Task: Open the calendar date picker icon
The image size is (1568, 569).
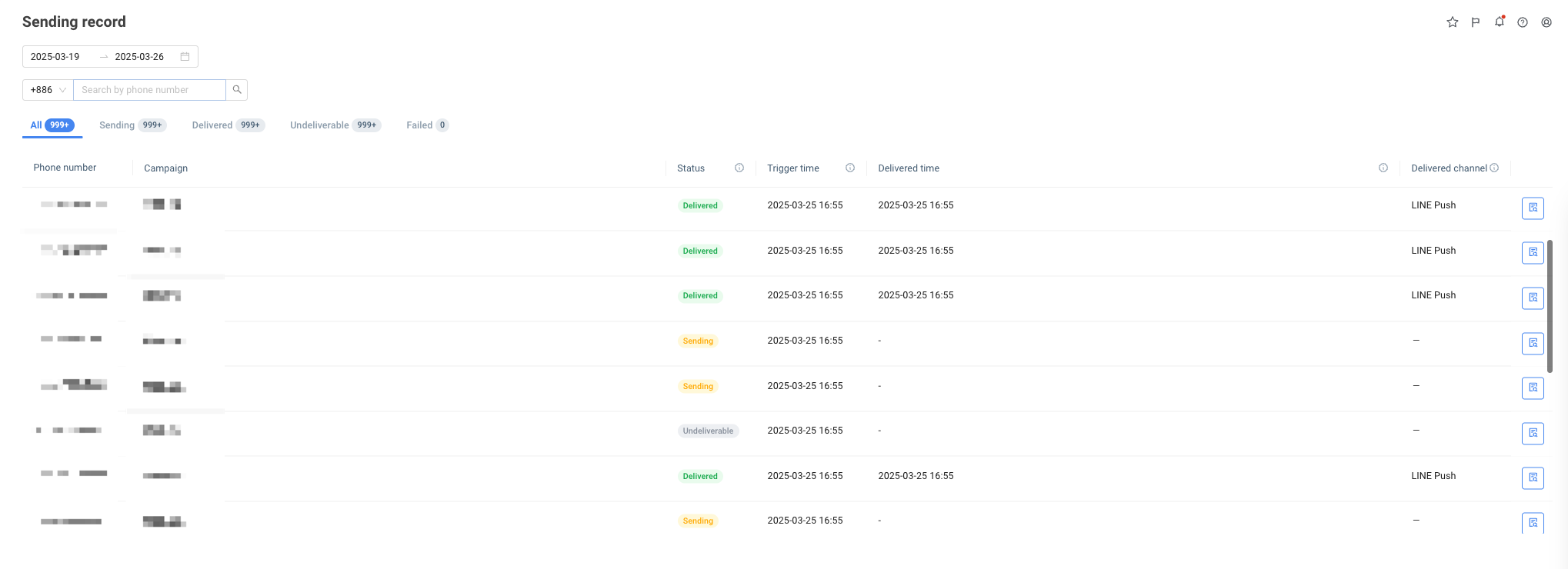Action: click(185, 57)
